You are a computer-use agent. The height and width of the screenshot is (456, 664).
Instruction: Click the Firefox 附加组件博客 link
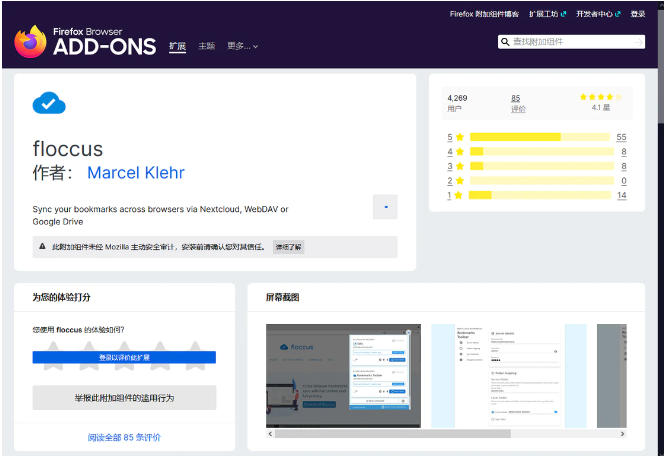pyautogui.click(x=484, y=14)
